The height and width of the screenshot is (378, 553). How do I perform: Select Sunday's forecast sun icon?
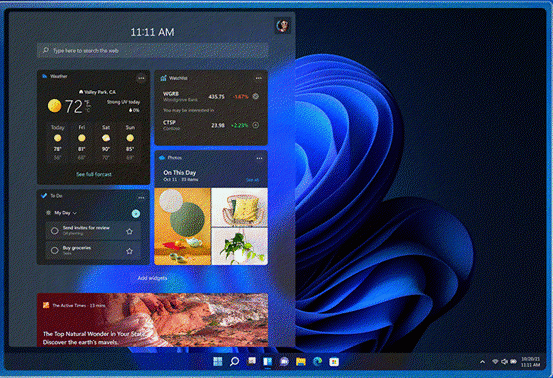click(130, 138)
